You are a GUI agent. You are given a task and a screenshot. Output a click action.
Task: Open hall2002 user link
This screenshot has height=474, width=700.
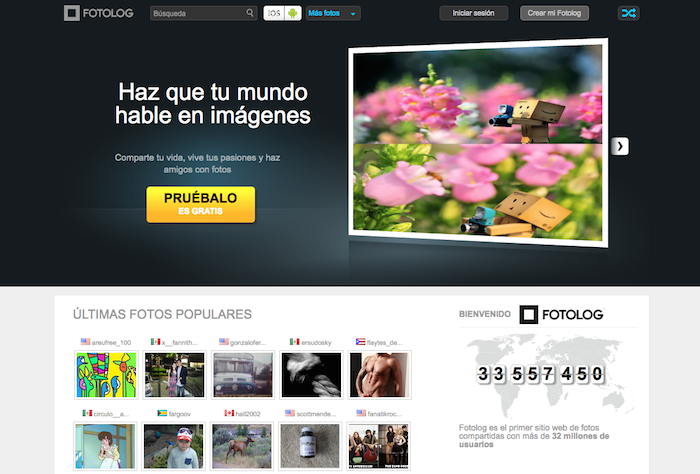pos(248,414)
